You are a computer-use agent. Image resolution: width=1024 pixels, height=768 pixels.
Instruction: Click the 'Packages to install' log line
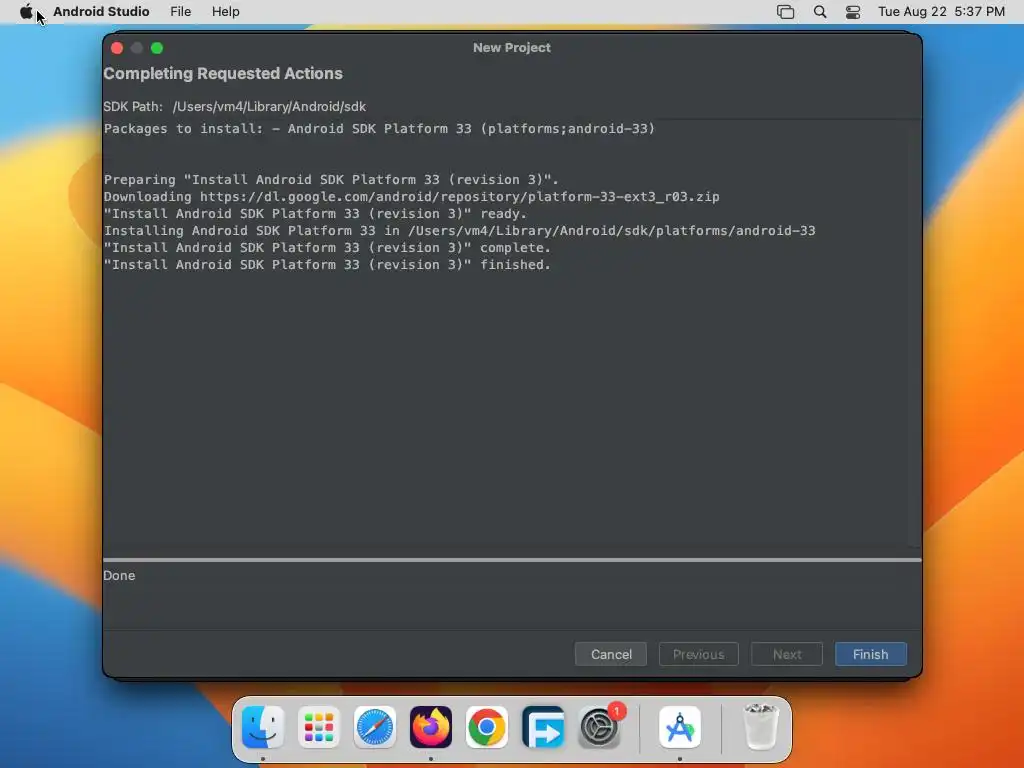pos(379,129)
